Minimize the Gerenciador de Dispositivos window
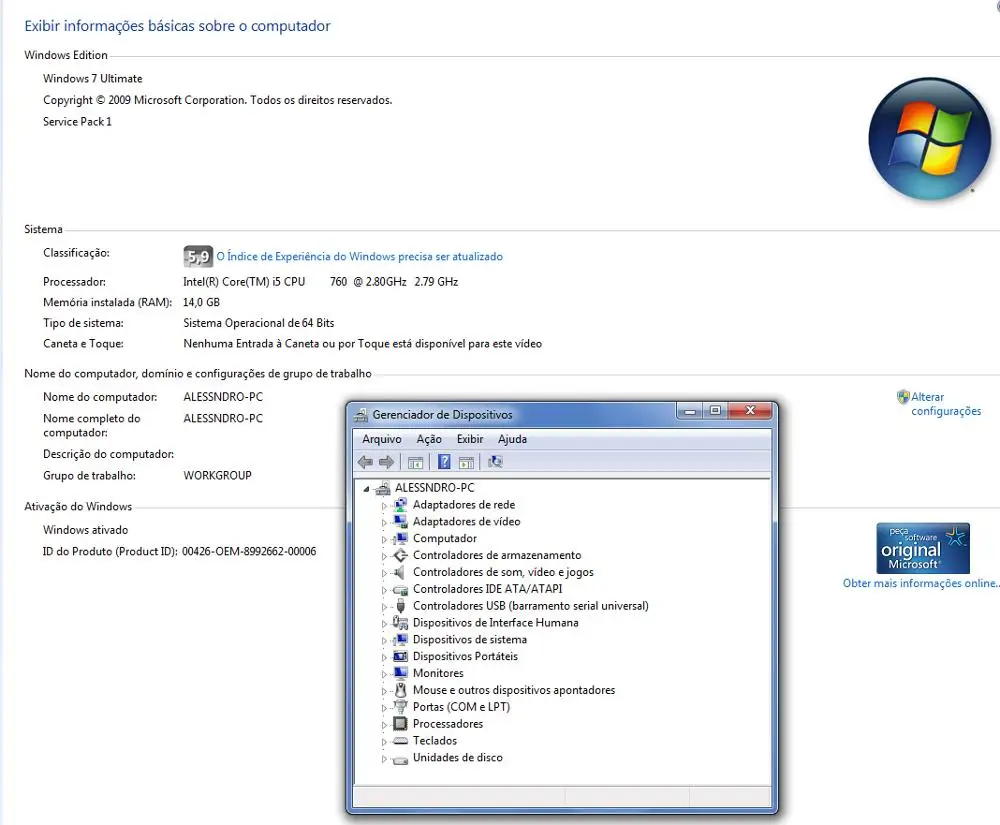This screenshot has height=825, width=1000. 689,411
